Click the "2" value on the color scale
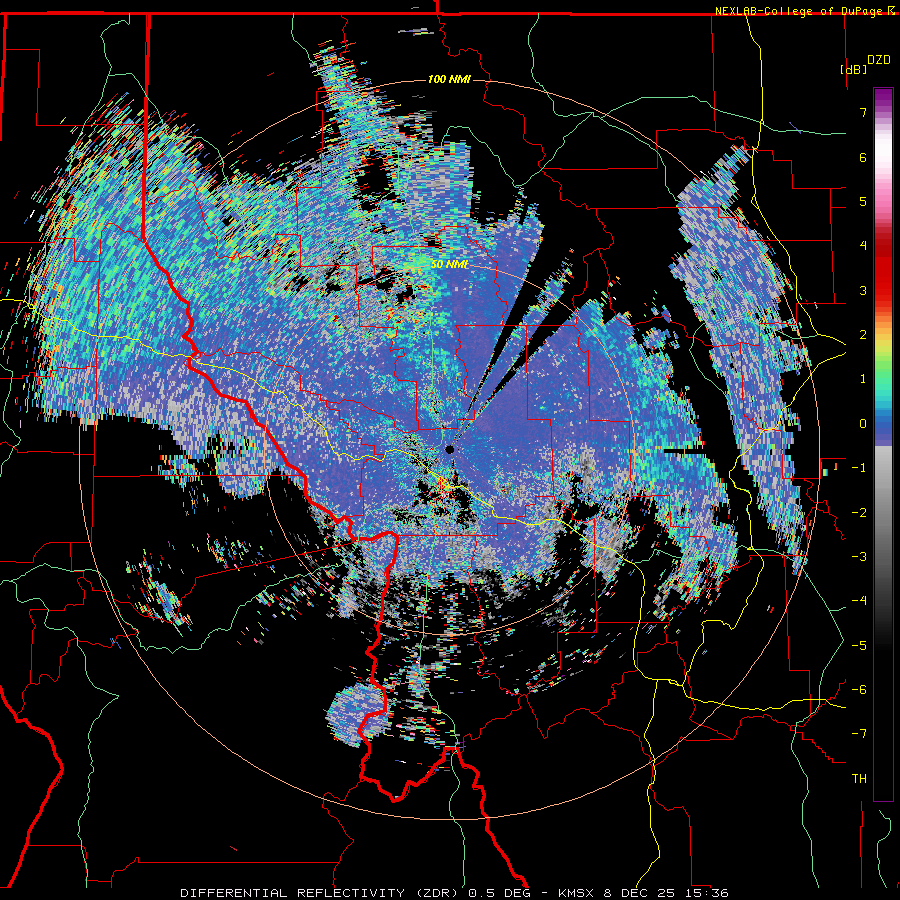The image size is (900, 900). (x=863, y=335)
